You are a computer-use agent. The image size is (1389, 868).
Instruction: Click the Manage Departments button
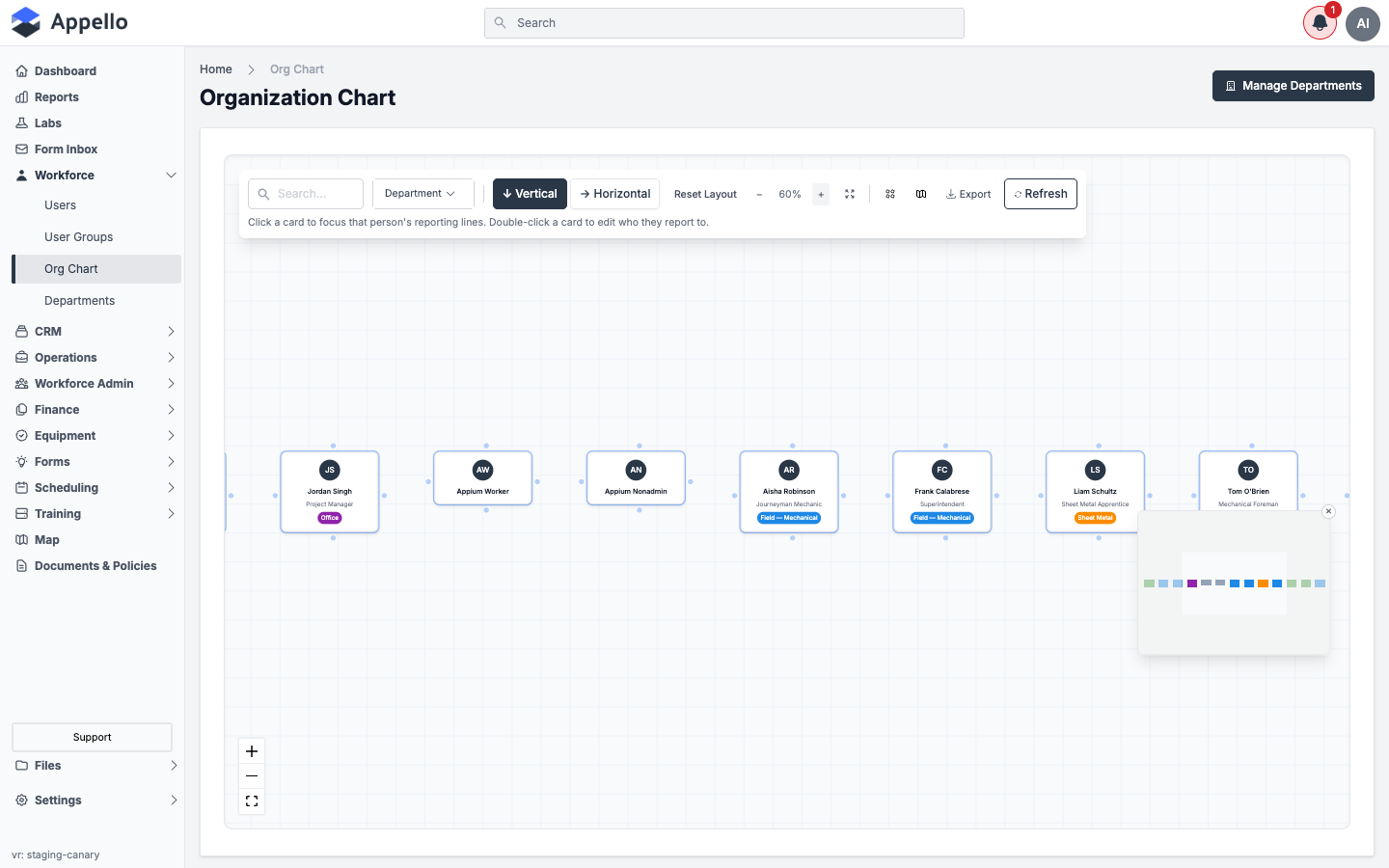[1293, 86]
